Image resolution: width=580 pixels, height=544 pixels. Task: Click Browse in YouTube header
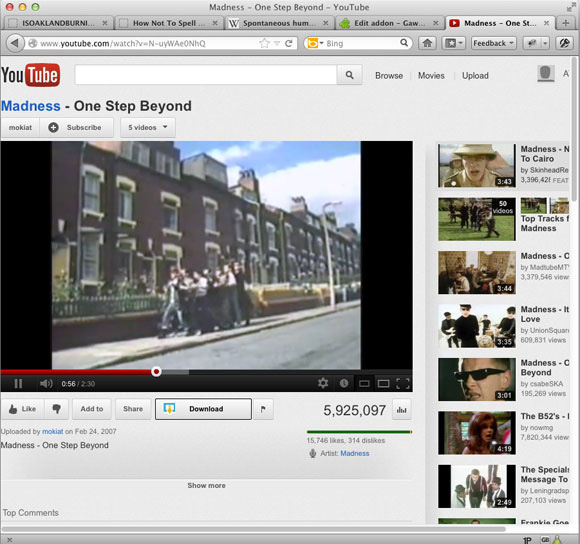pyautogui.click(x=389, y=75)
